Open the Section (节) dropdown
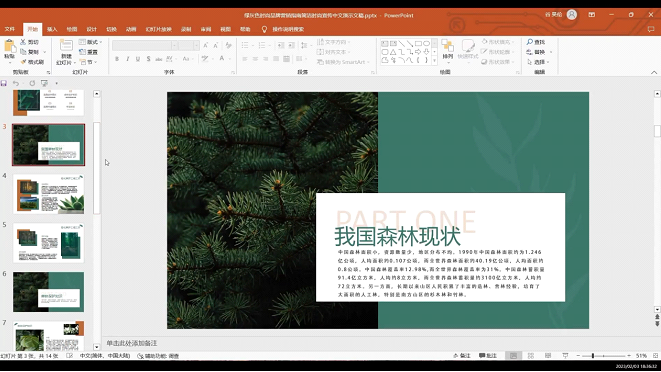661x372 pixels. (x=88, y=62)
